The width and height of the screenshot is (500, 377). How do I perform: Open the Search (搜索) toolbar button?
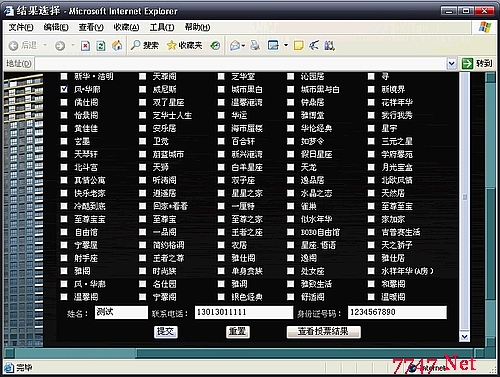click(145, 45)
